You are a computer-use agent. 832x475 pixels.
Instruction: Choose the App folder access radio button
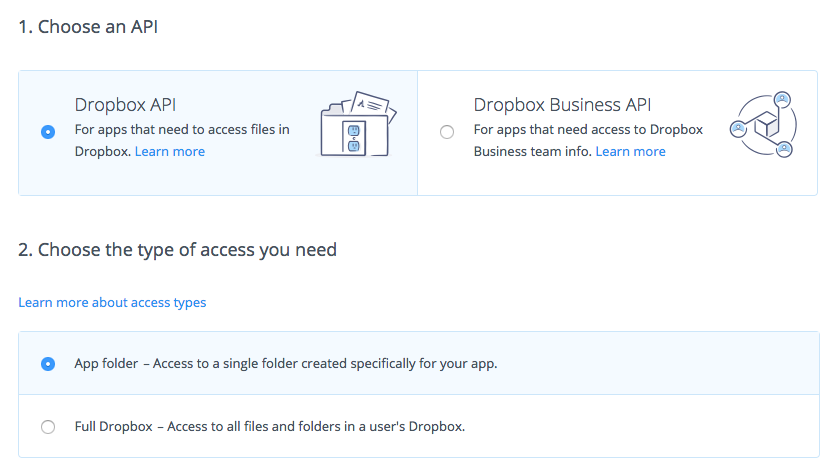click(x=48, y=364)
